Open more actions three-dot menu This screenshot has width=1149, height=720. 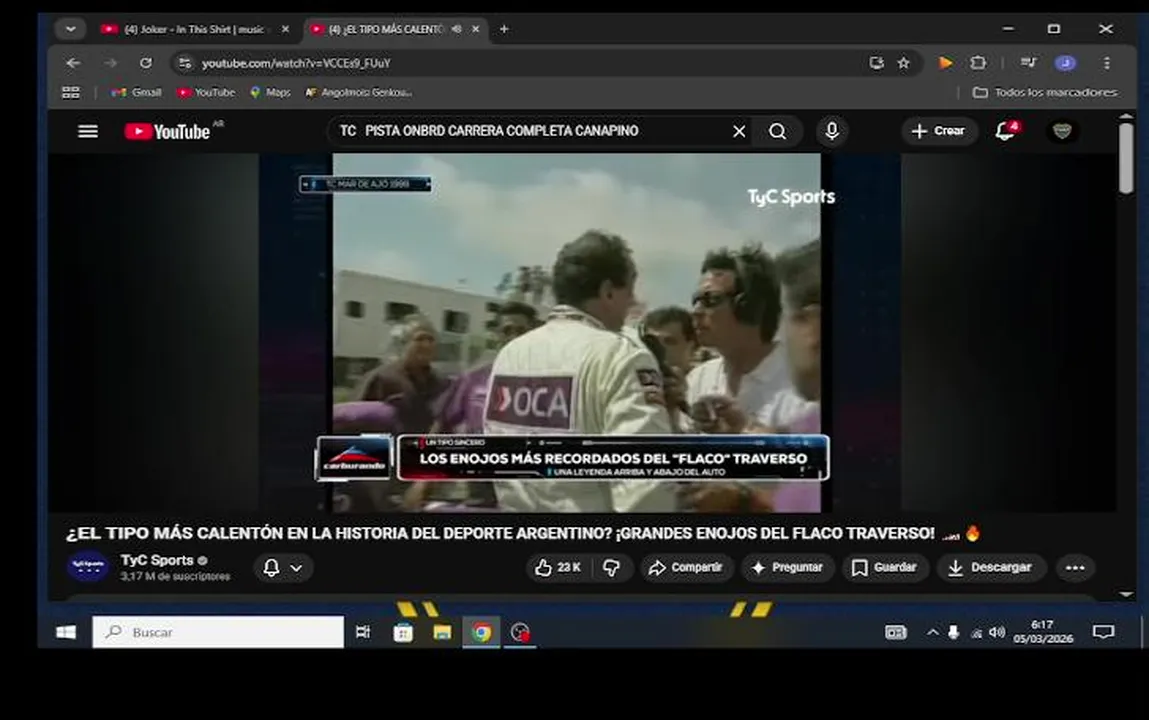(1075, 568)
